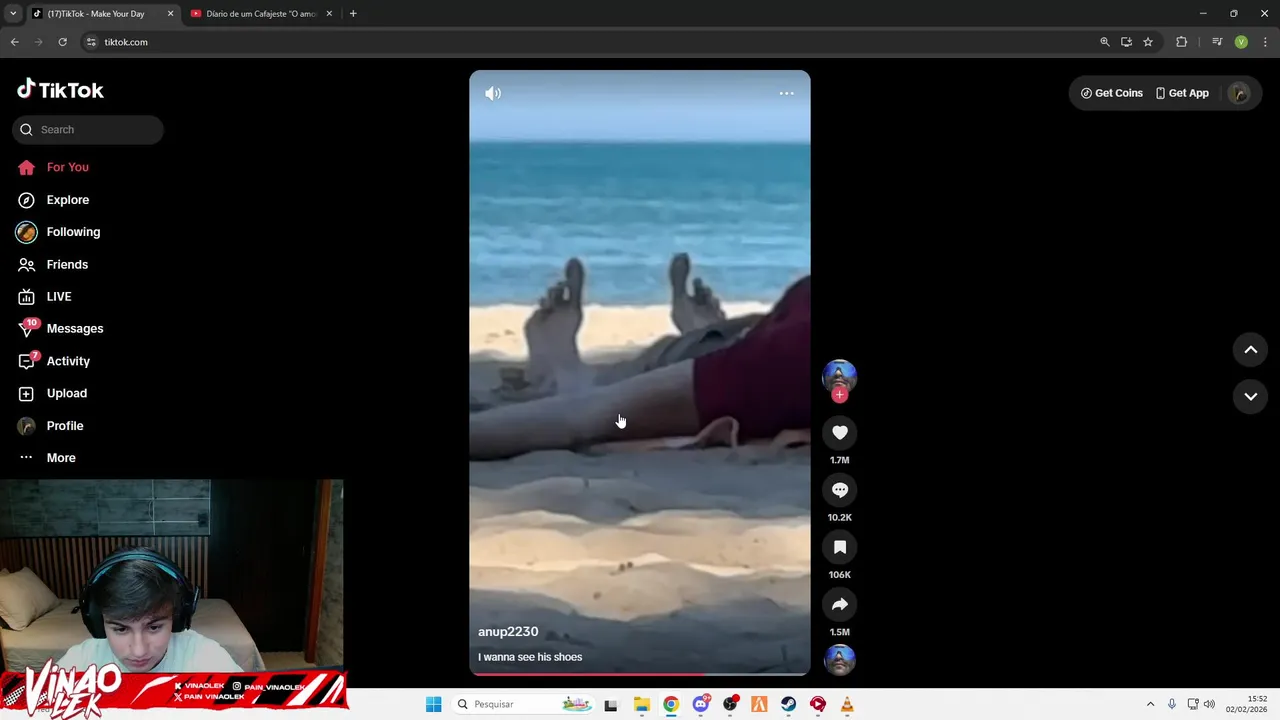Open the Windows Start menu
Image resolution: width=1280 pixels, height=720 pixels.
tap(433, 704)
